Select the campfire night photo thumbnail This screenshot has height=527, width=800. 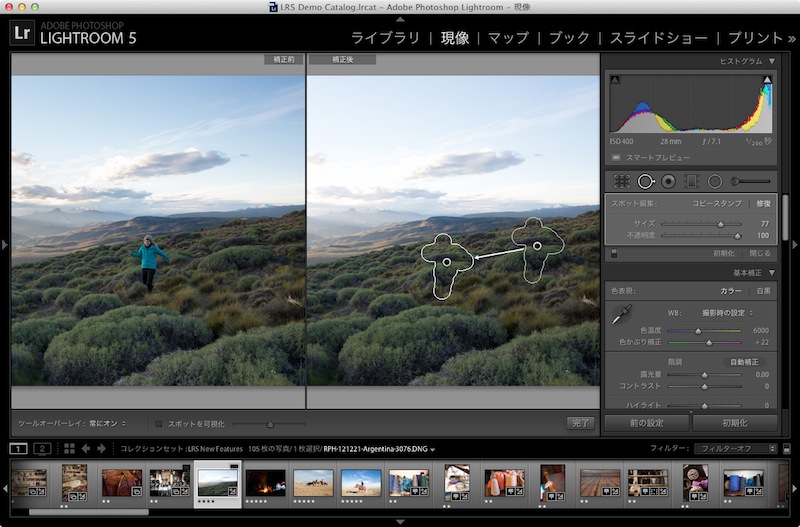(265, 482)
